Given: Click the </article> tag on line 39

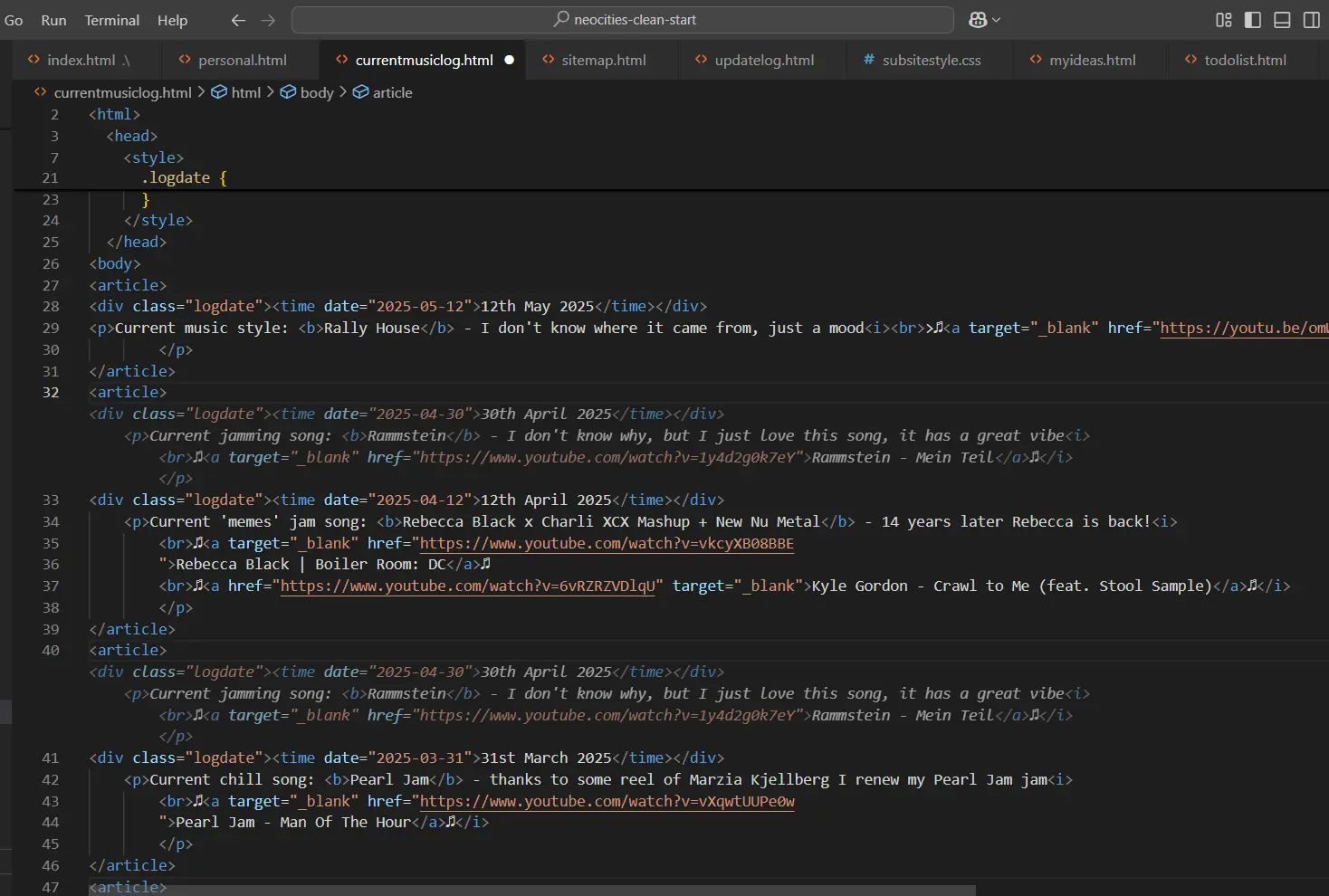Looking at the screenshot, I should (132, 629).
